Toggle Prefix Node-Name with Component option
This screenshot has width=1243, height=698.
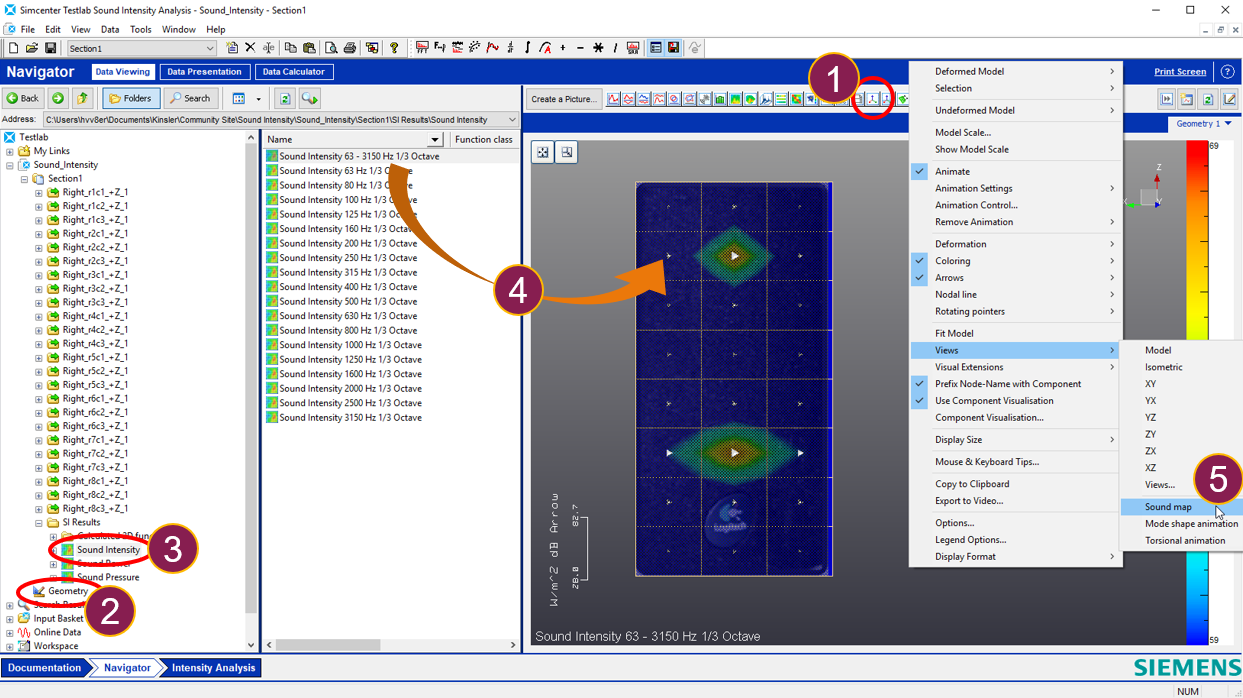(1007, 384)
